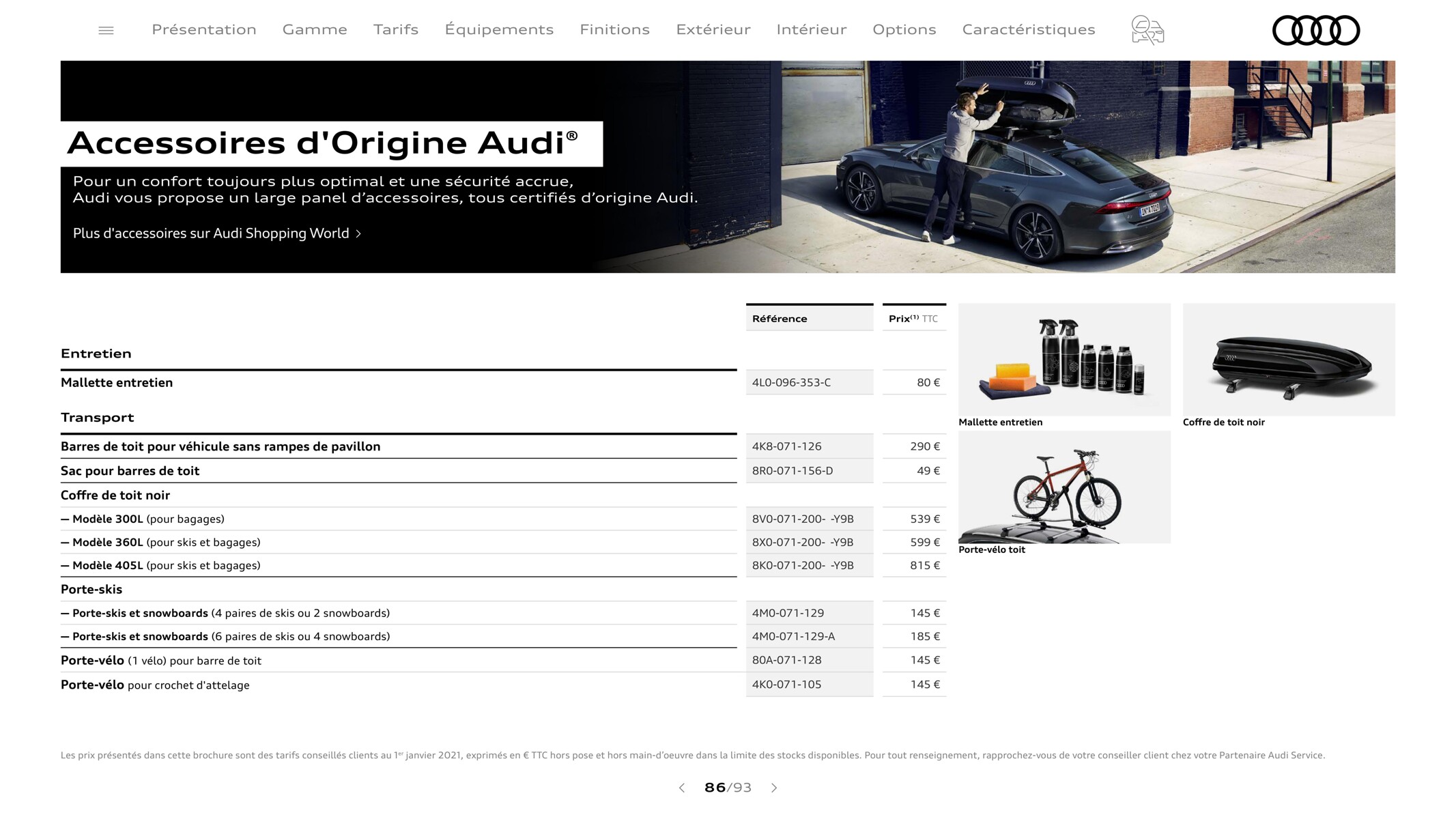The width and height of the screenshot is (1456, 819).
Task: Select the Mallette entretien row label
Action: pos(117,382)
